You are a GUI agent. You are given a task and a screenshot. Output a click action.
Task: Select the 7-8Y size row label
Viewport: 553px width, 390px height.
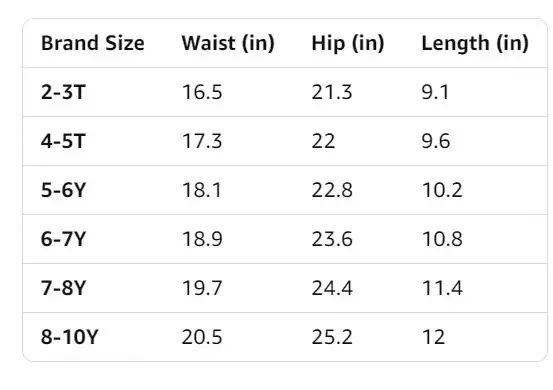click(63, 288)
